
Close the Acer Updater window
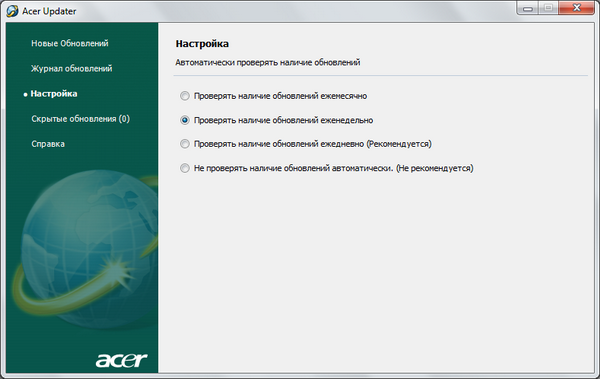tap(577, 8)
